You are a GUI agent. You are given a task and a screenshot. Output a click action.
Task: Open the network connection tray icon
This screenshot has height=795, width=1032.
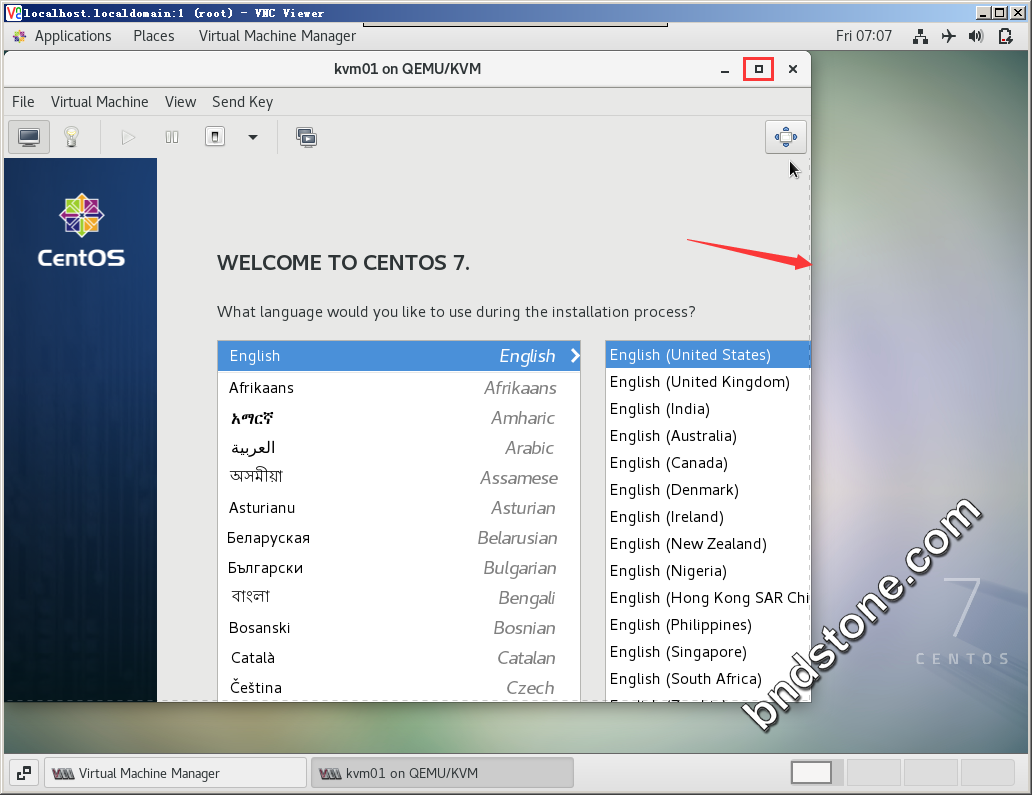(920, 36)
